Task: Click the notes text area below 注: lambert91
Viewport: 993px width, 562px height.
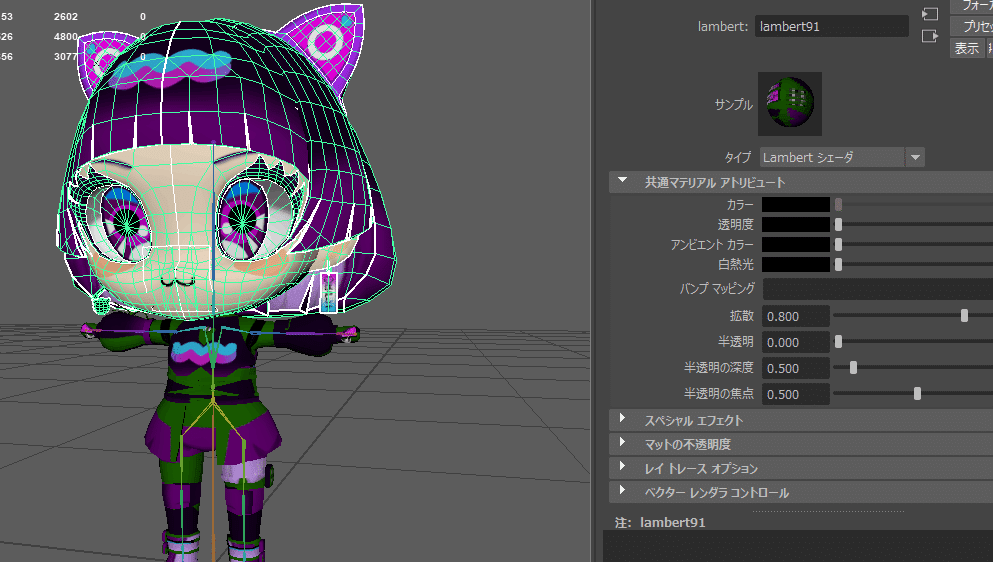Action: (x=798, y=546)
